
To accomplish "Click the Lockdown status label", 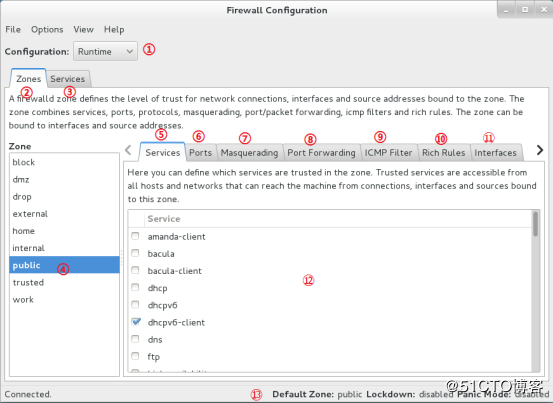I will pos(391,394).
